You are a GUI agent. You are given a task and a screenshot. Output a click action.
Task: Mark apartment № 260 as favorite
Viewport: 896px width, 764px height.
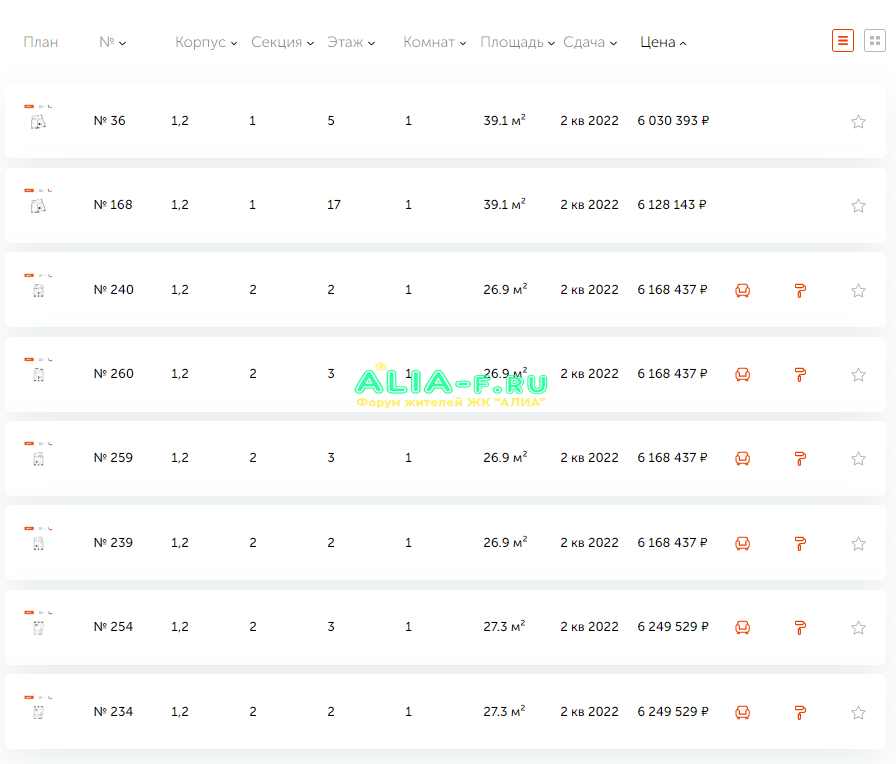858,374
